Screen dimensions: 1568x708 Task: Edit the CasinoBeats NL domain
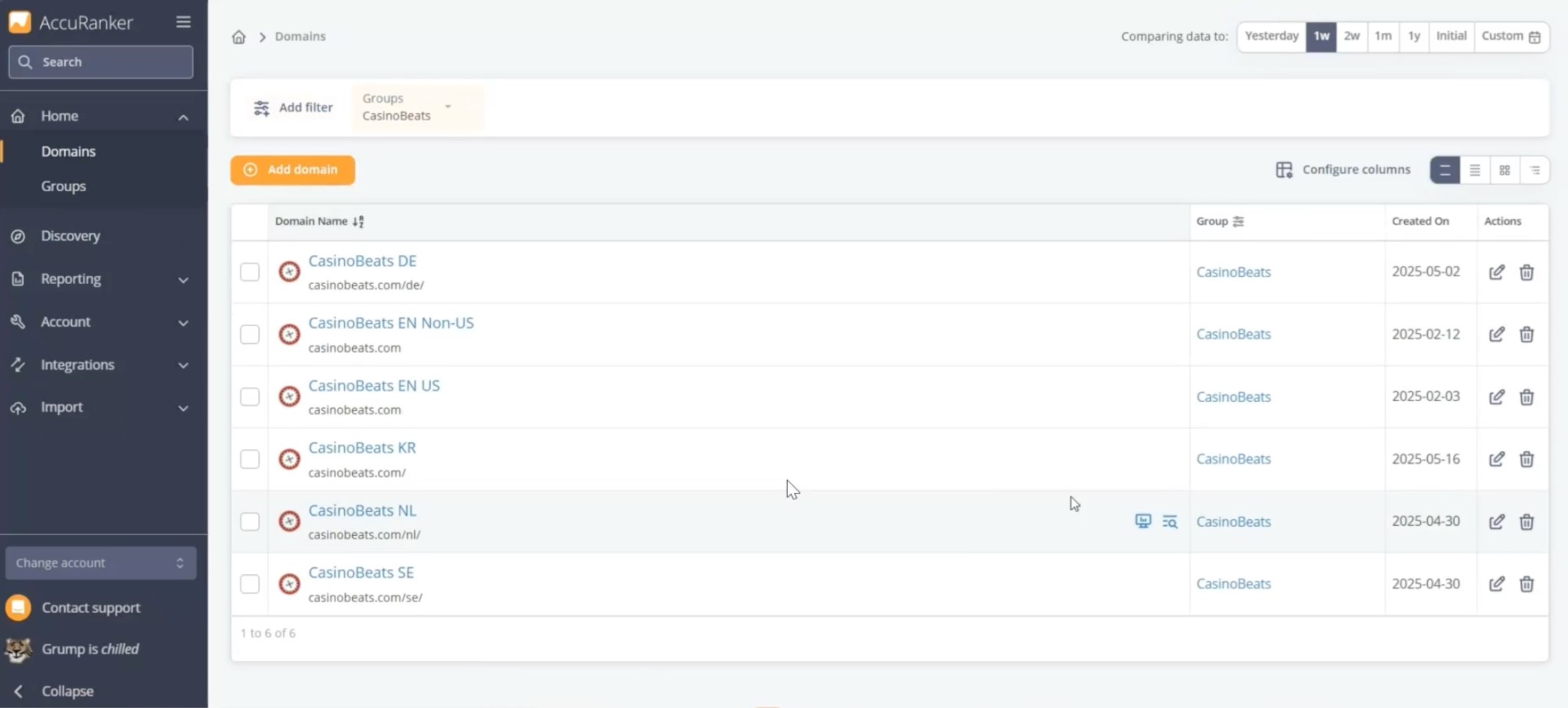click(1497, 522)
